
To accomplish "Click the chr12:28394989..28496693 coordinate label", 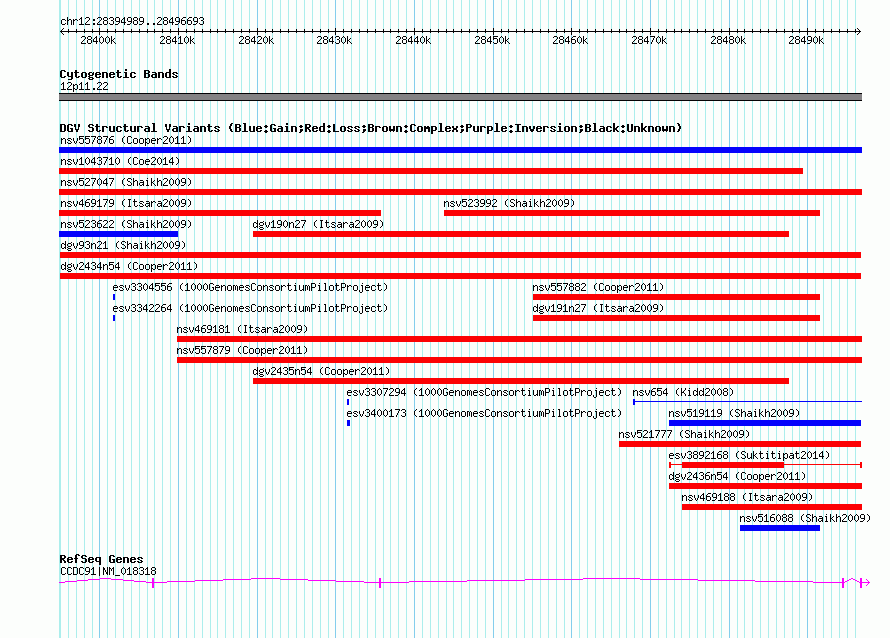I will click(132, 21).
